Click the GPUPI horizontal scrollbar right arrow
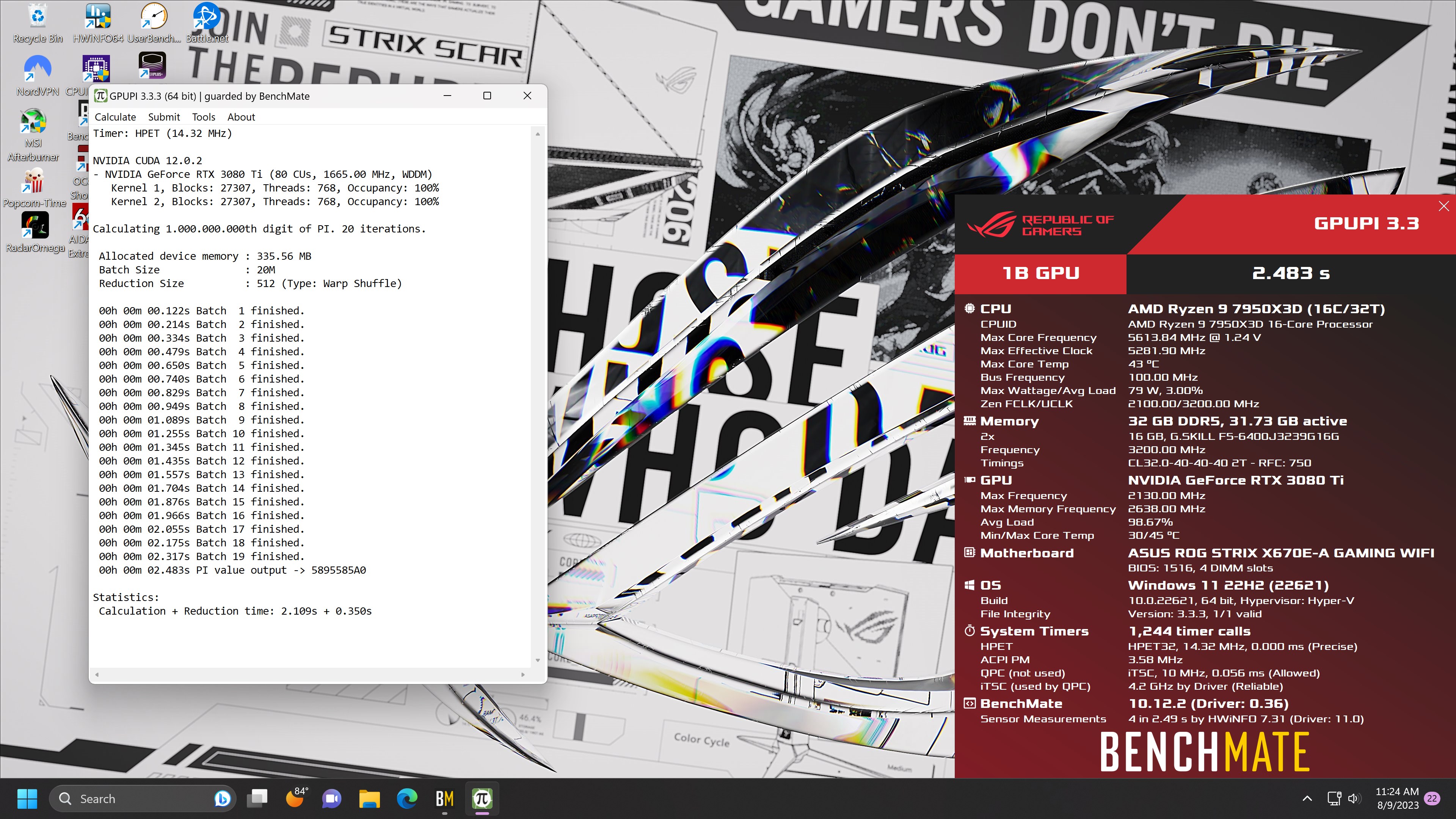Viewport: 1456px width, 819px height. click(523, 674)
